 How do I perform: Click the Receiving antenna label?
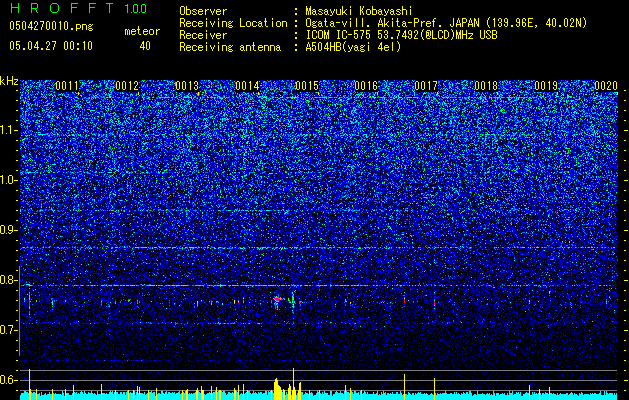(230, 47)
